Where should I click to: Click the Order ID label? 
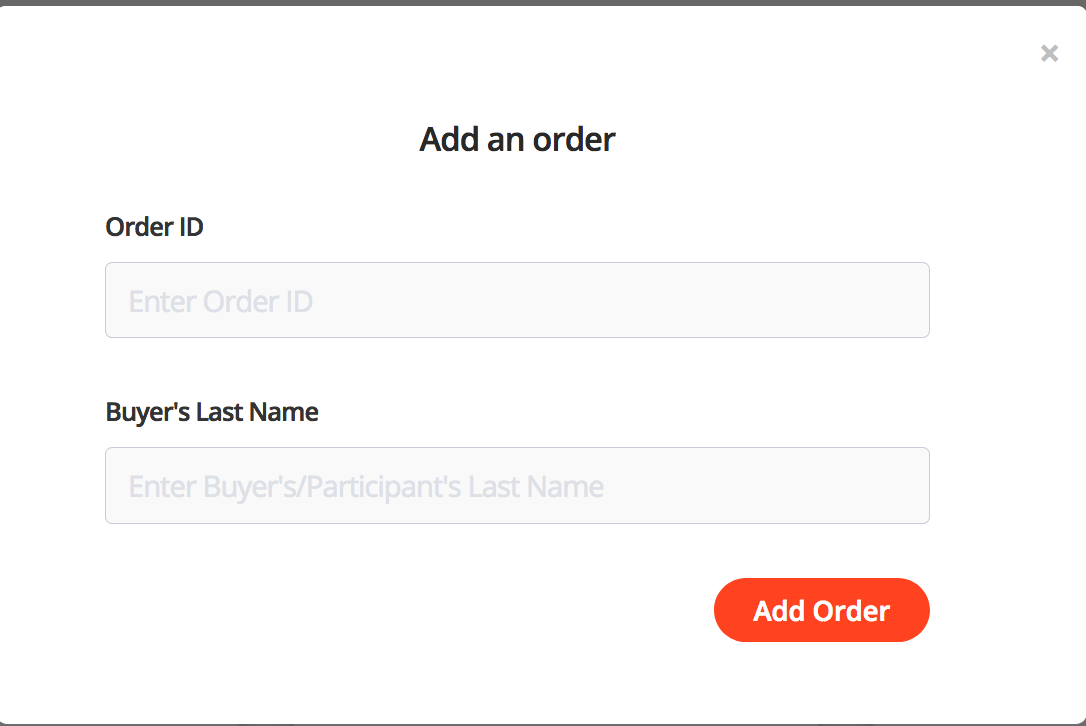click(x=154, y=227)
